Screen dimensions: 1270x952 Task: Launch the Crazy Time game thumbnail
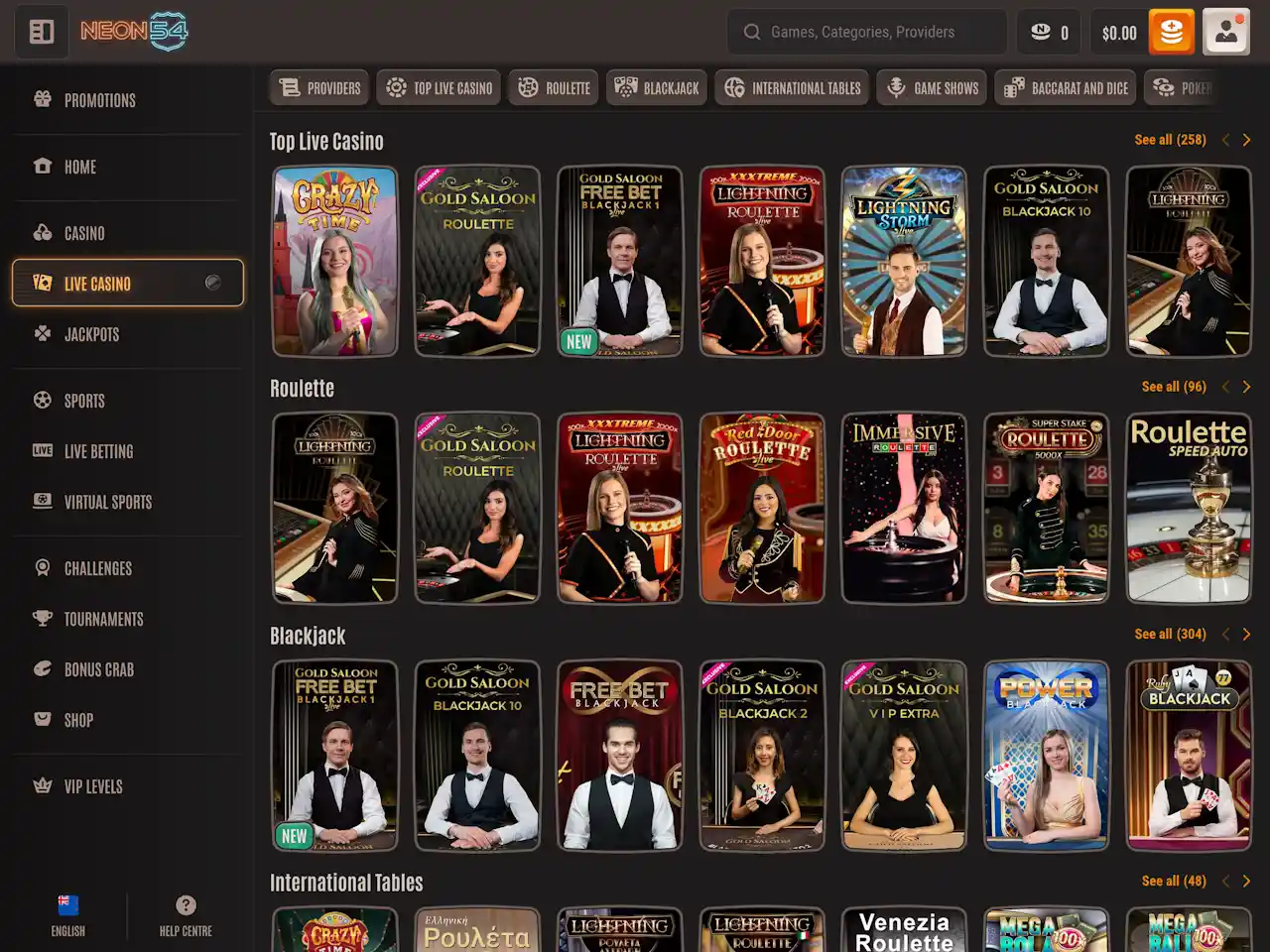(x=334, y=261)
